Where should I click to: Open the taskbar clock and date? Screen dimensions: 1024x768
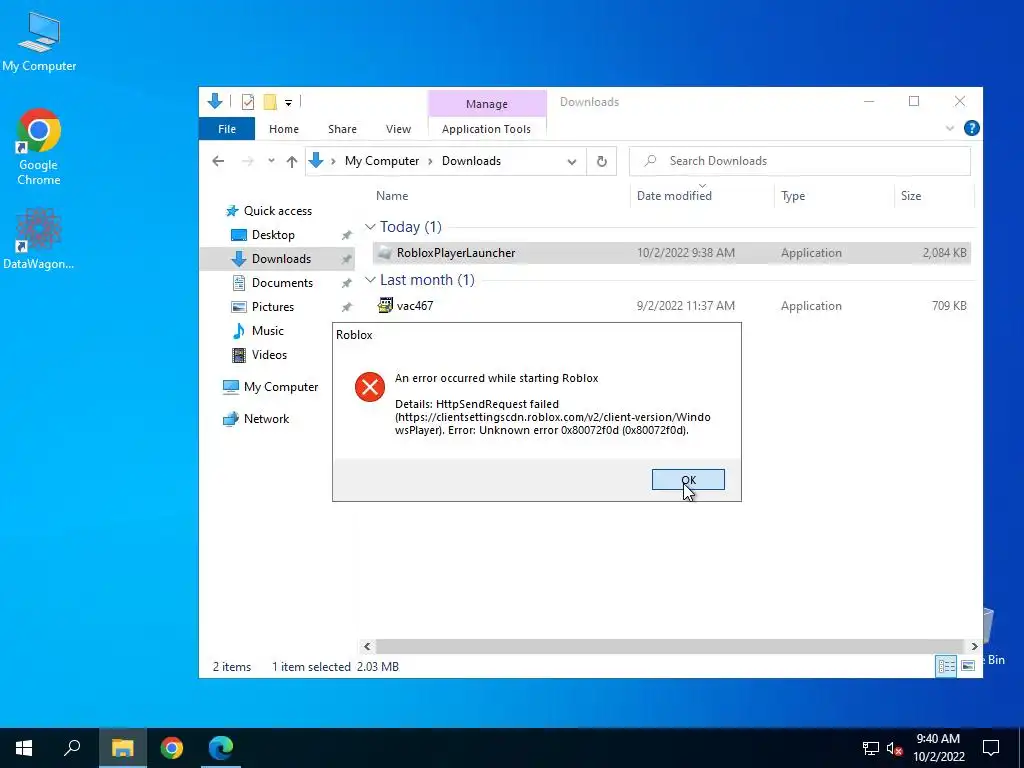tap(938, 748)
